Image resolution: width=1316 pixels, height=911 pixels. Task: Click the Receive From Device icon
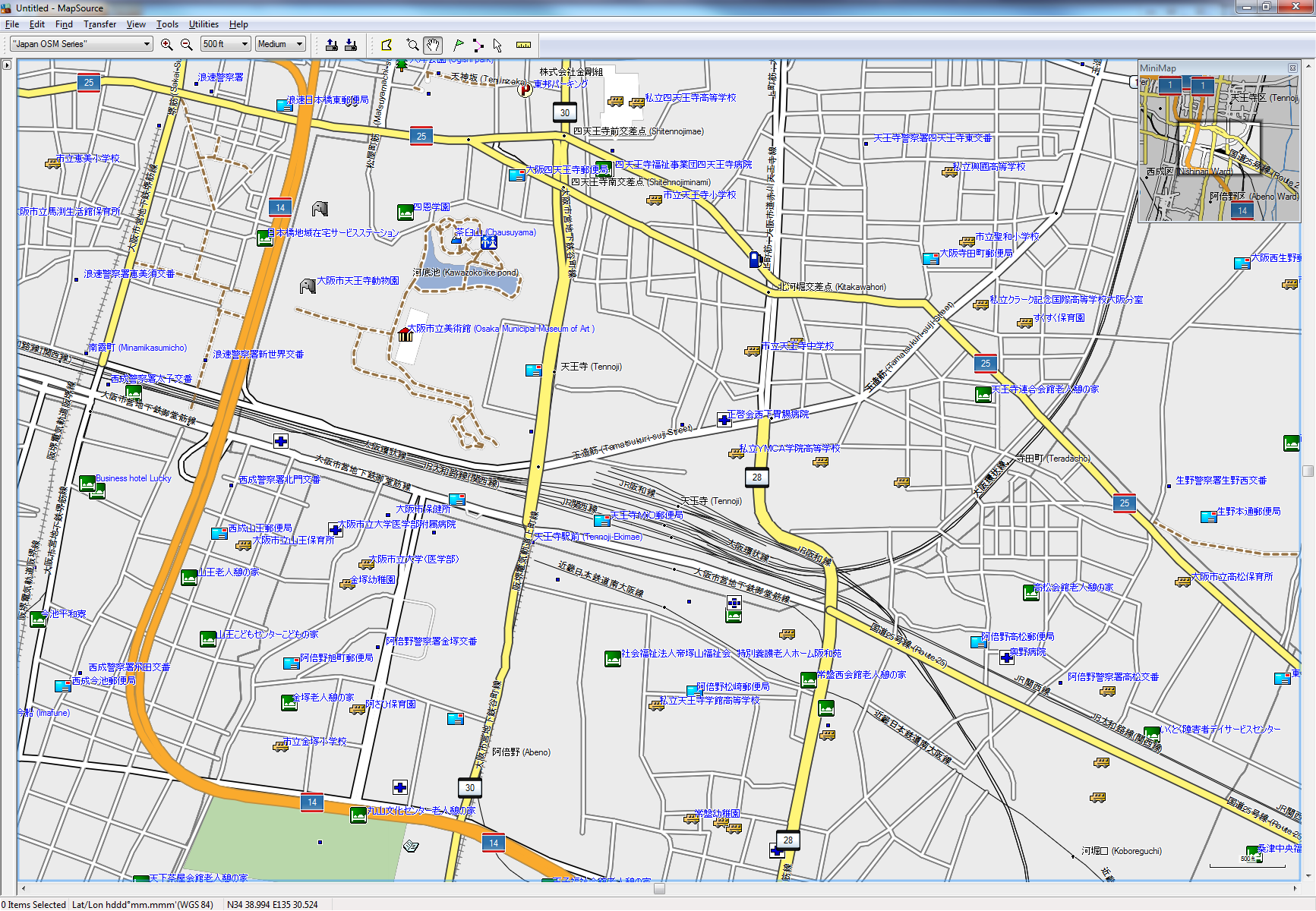[351, 45]
